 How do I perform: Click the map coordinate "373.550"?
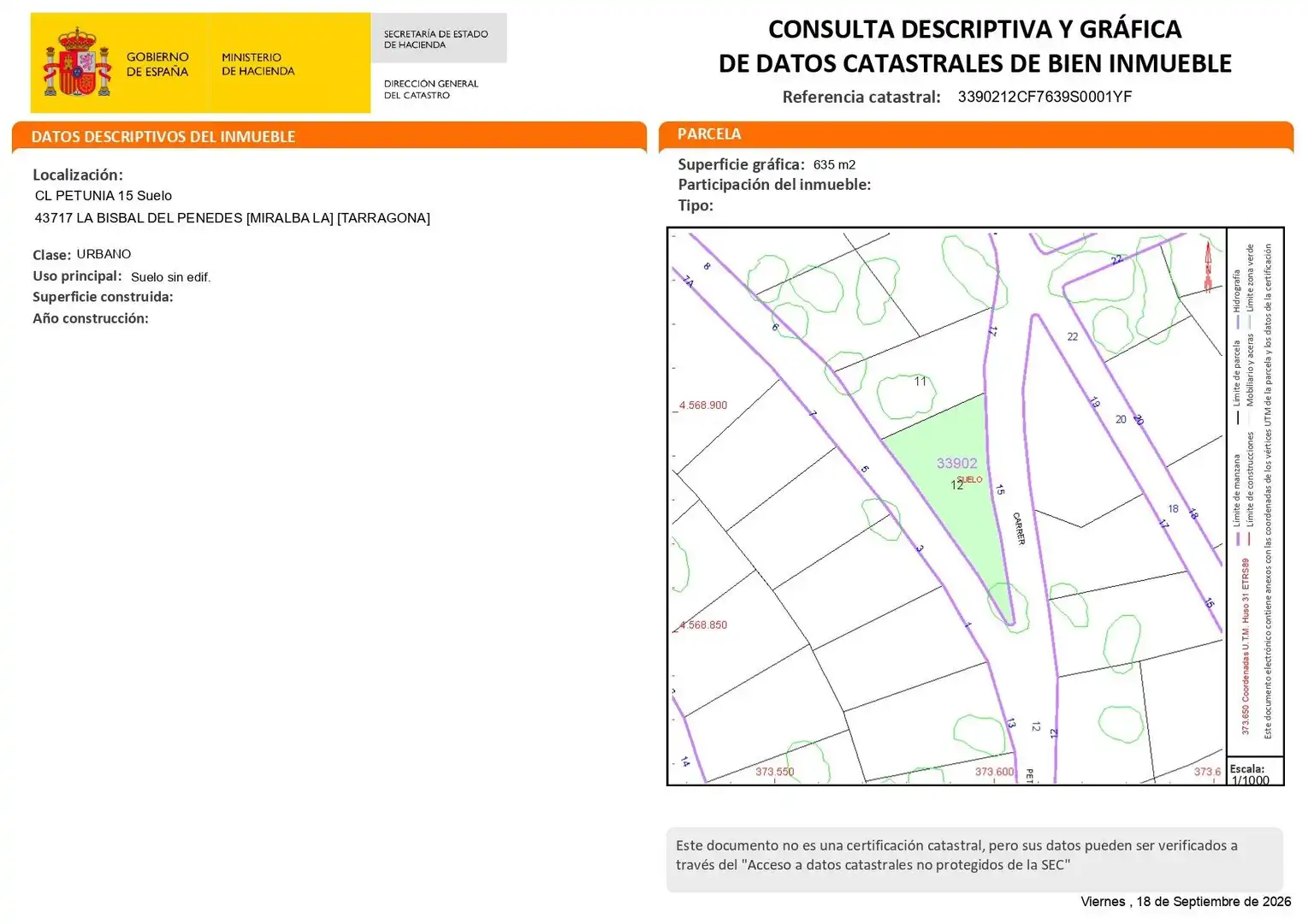(x=774, y=772)
